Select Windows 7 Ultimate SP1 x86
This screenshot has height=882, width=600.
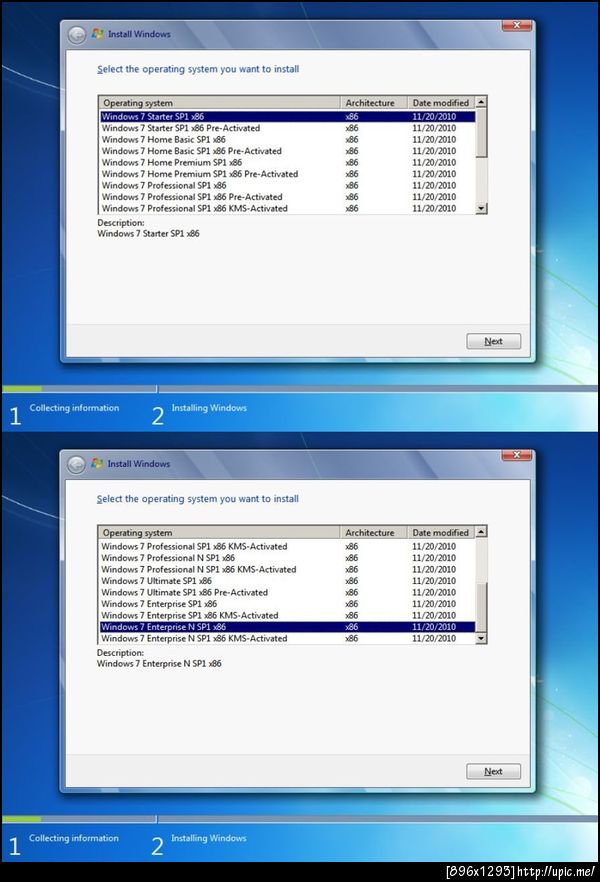point(287,581)
